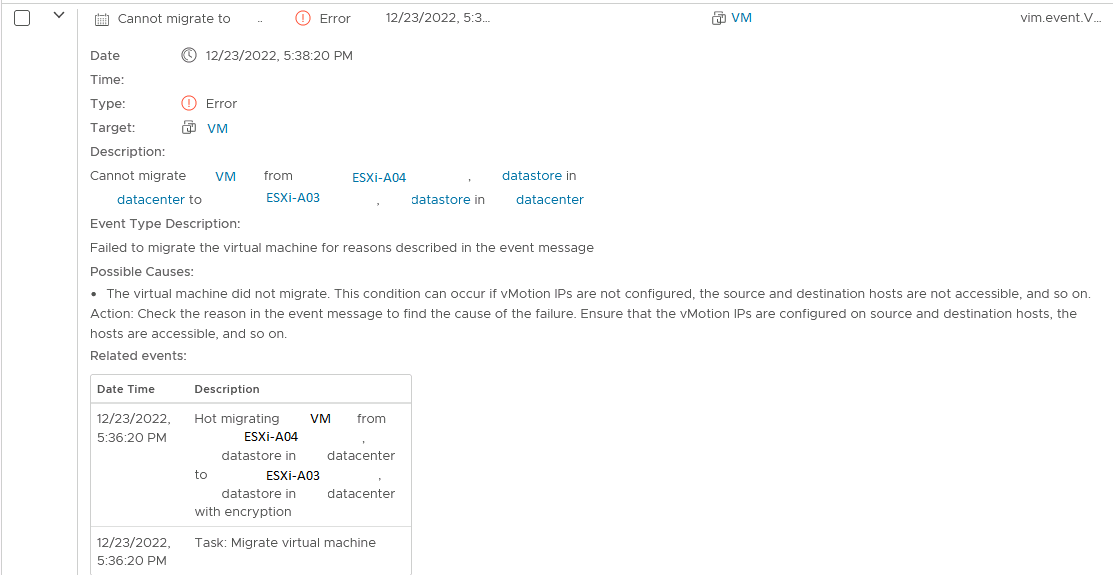Image resolution: width=1113 pixels, height=575 pixels.
Task: Click the clock icon next to the date
Action: (189, 56)
